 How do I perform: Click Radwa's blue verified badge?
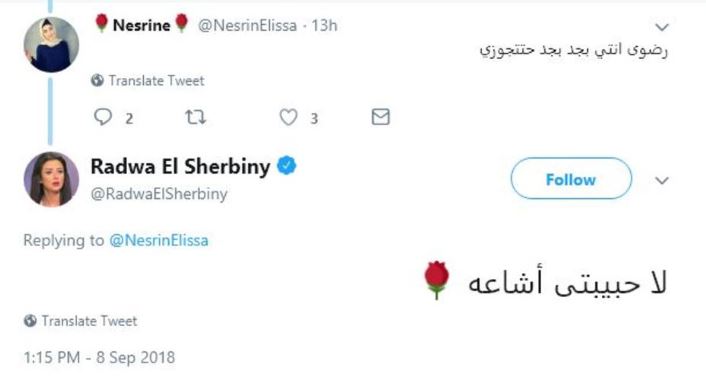[x=286, y=166]
